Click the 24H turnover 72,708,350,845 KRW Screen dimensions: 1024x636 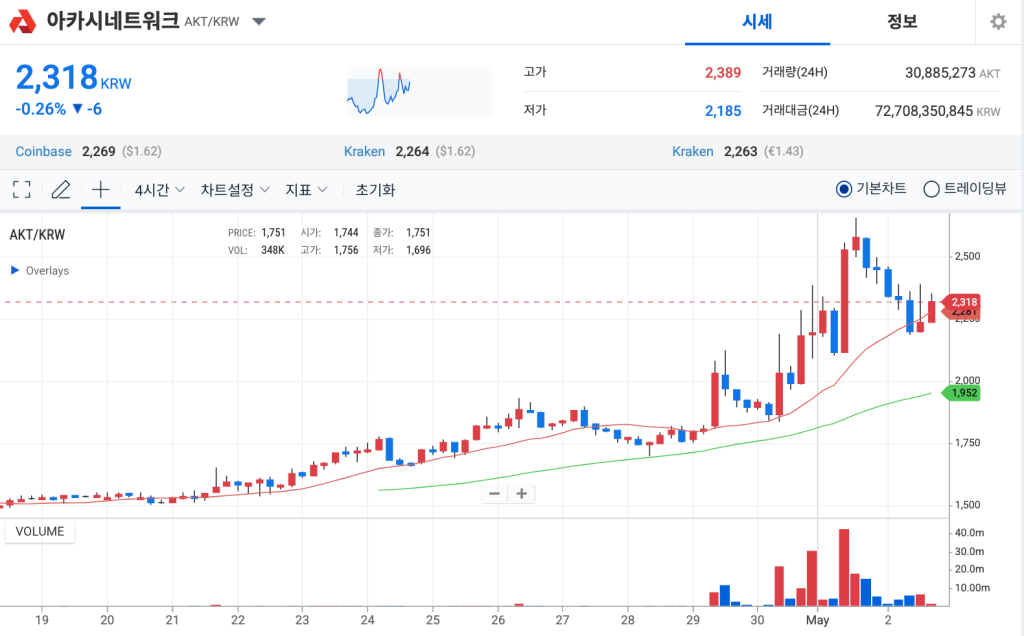(x=937, y=111)
